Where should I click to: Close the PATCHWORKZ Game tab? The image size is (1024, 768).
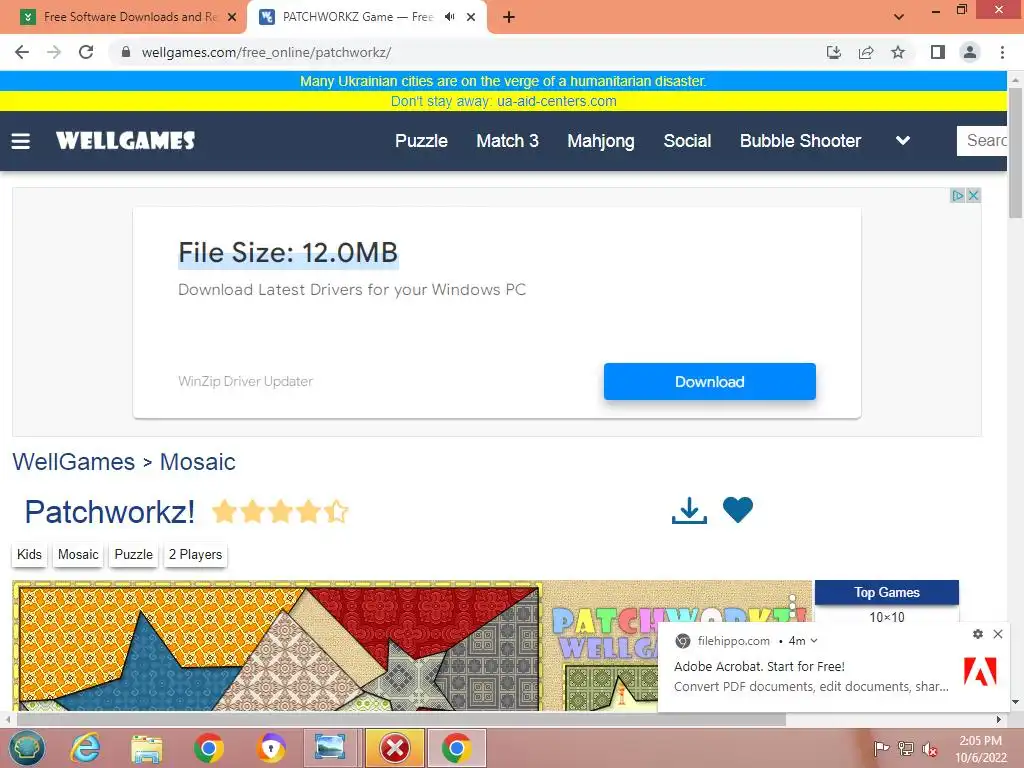(x=471, y=17)
